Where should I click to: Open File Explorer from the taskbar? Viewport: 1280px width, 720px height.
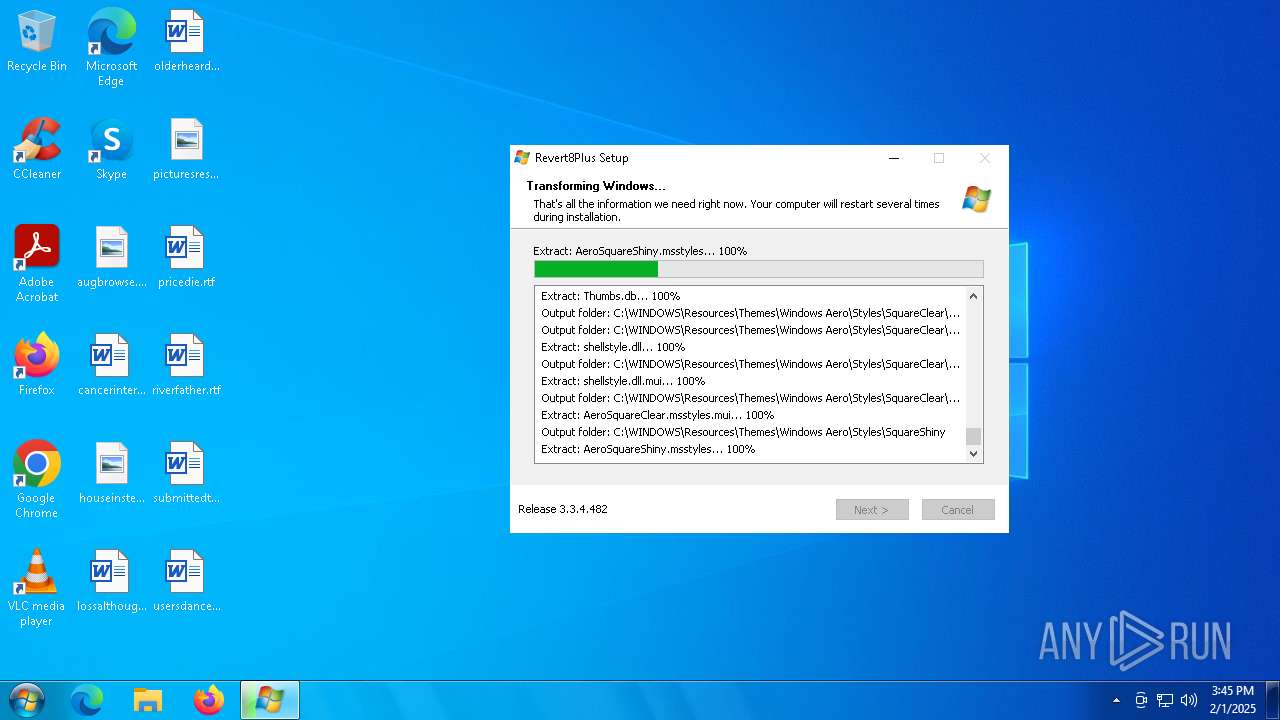pyautogui.click(x=148, y=700)
